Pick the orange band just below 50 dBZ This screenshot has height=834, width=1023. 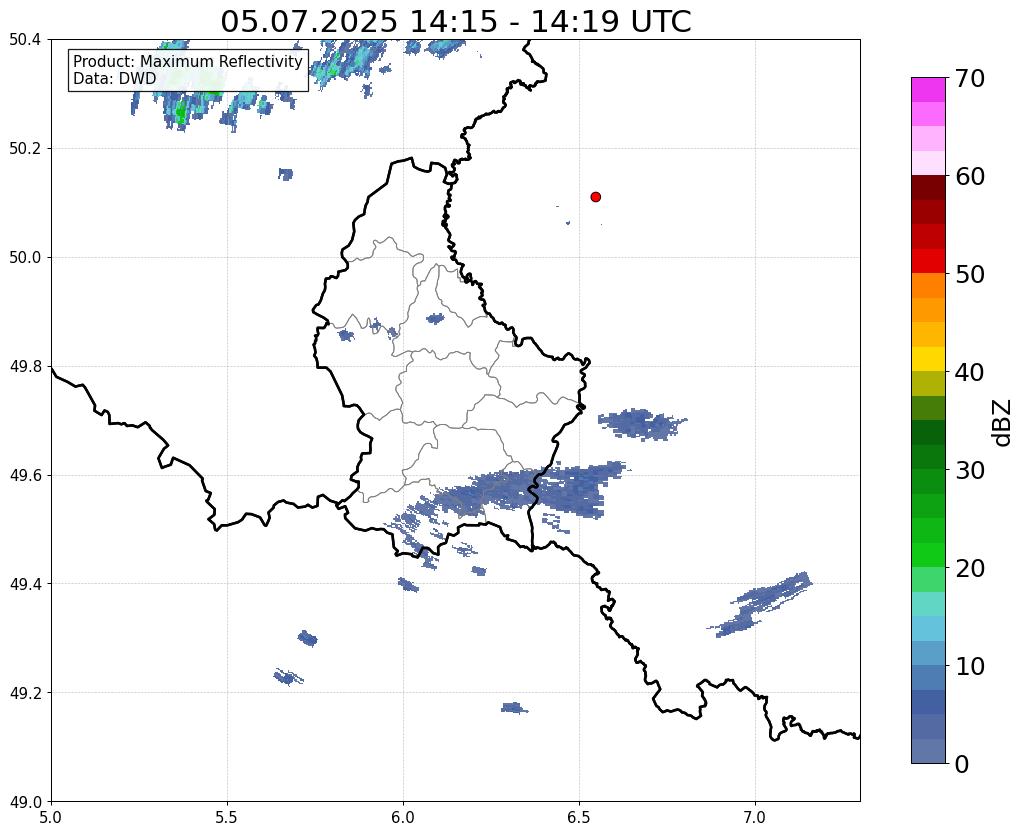(x=928, y=286)
